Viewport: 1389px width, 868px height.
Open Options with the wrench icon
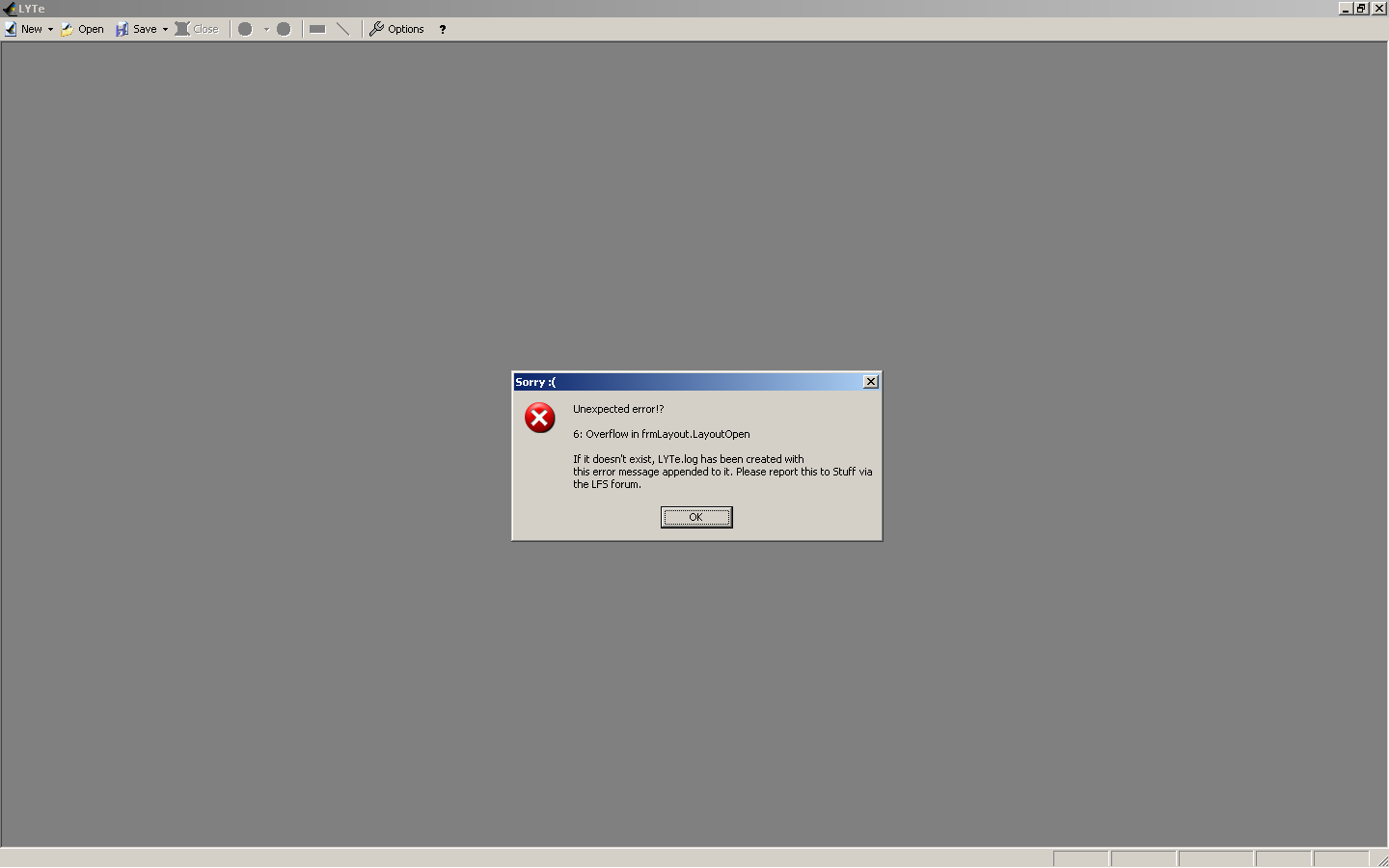(x=396, y=29)
